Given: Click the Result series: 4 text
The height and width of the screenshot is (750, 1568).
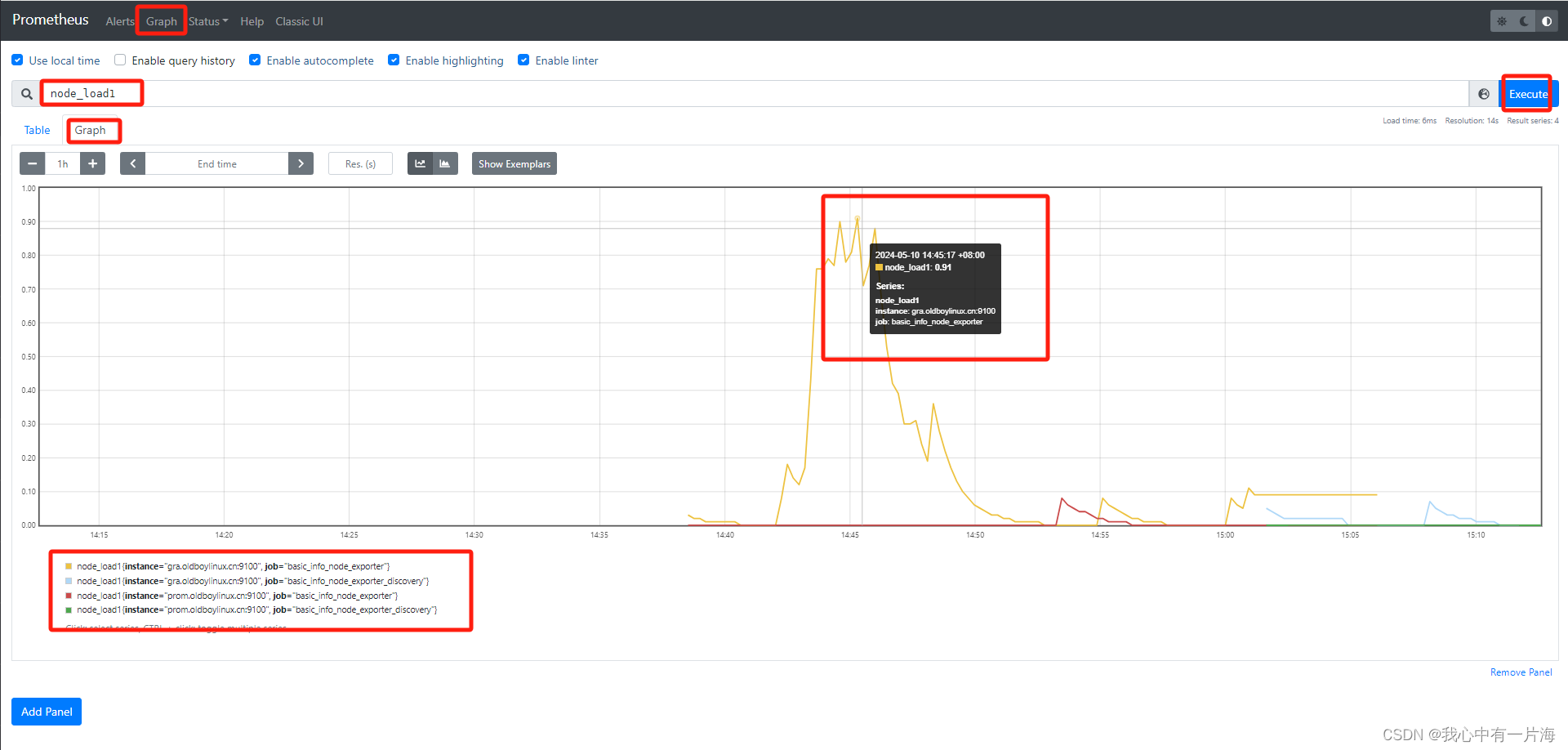Looking at the screenshot, I should pyautogui.click(x=1533, y=121).
